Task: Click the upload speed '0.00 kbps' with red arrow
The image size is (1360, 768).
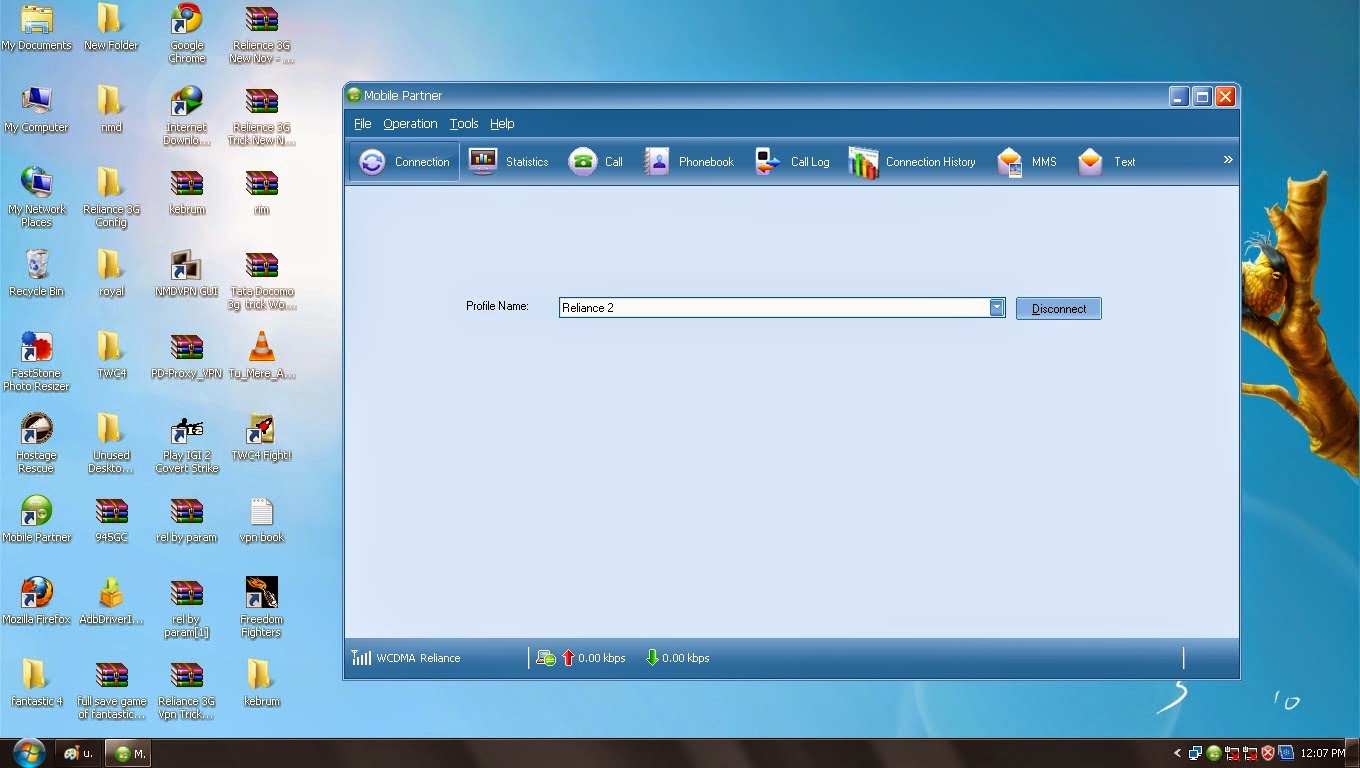Action: [593, 658]
